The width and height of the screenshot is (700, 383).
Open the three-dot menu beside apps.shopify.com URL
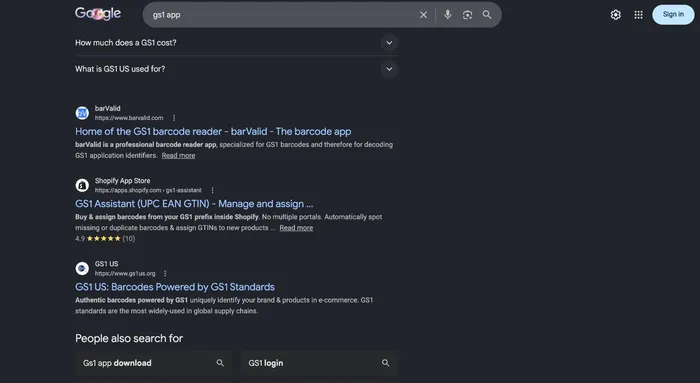212,190
